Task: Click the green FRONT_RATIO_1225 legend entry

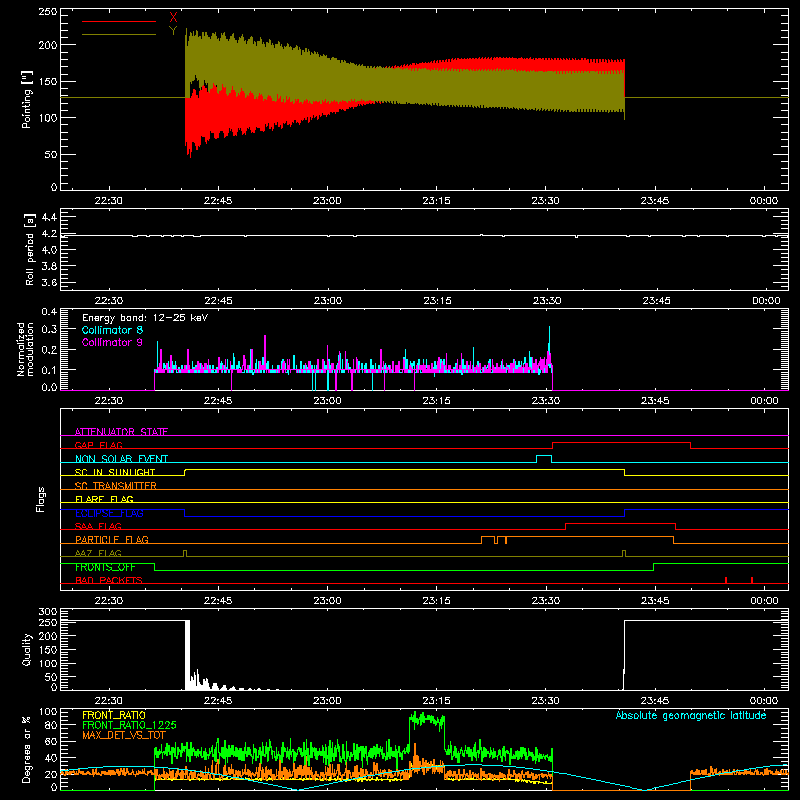Action: (x=130, y=725)
